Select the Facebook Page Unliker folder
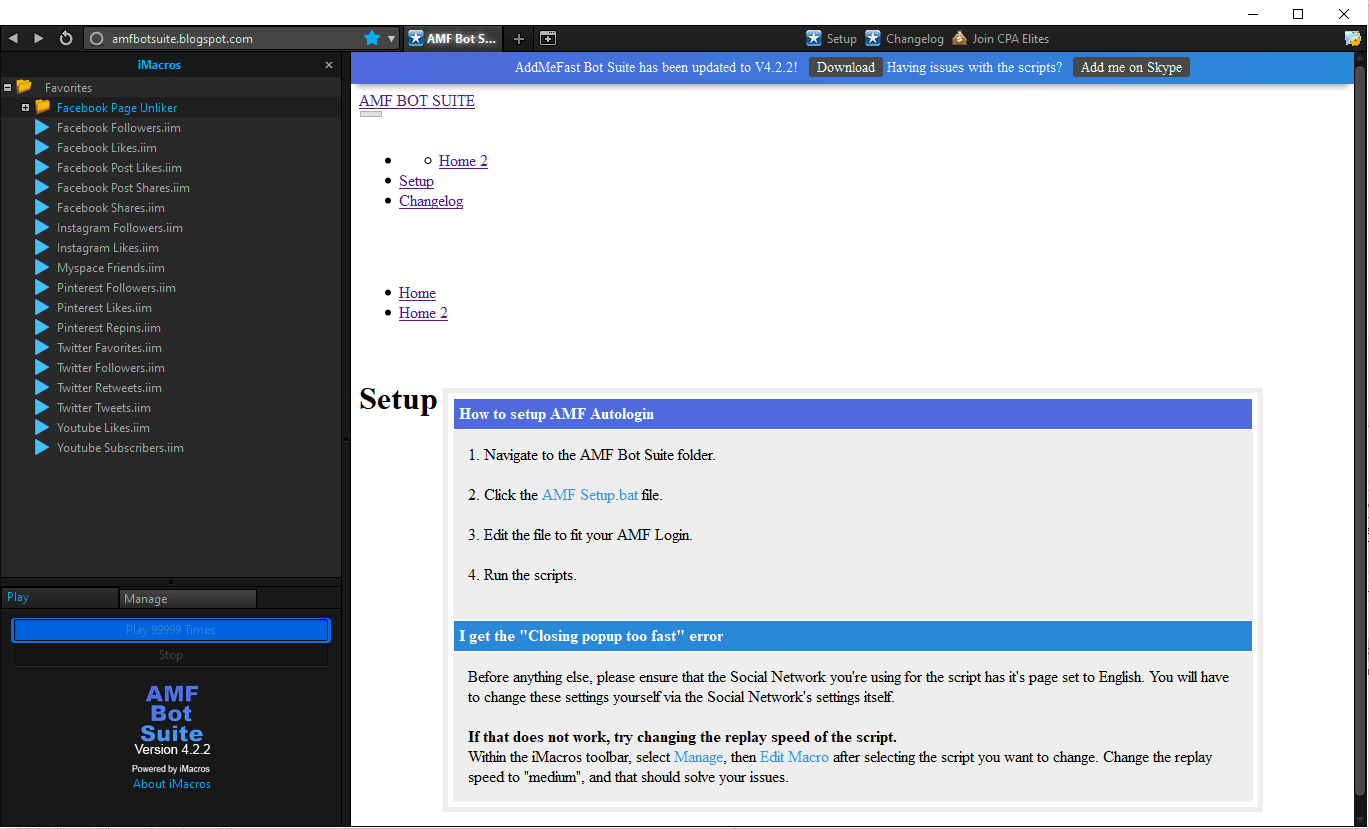The width and height of the screenshot is (1369, 829). (x=116, y=107)
